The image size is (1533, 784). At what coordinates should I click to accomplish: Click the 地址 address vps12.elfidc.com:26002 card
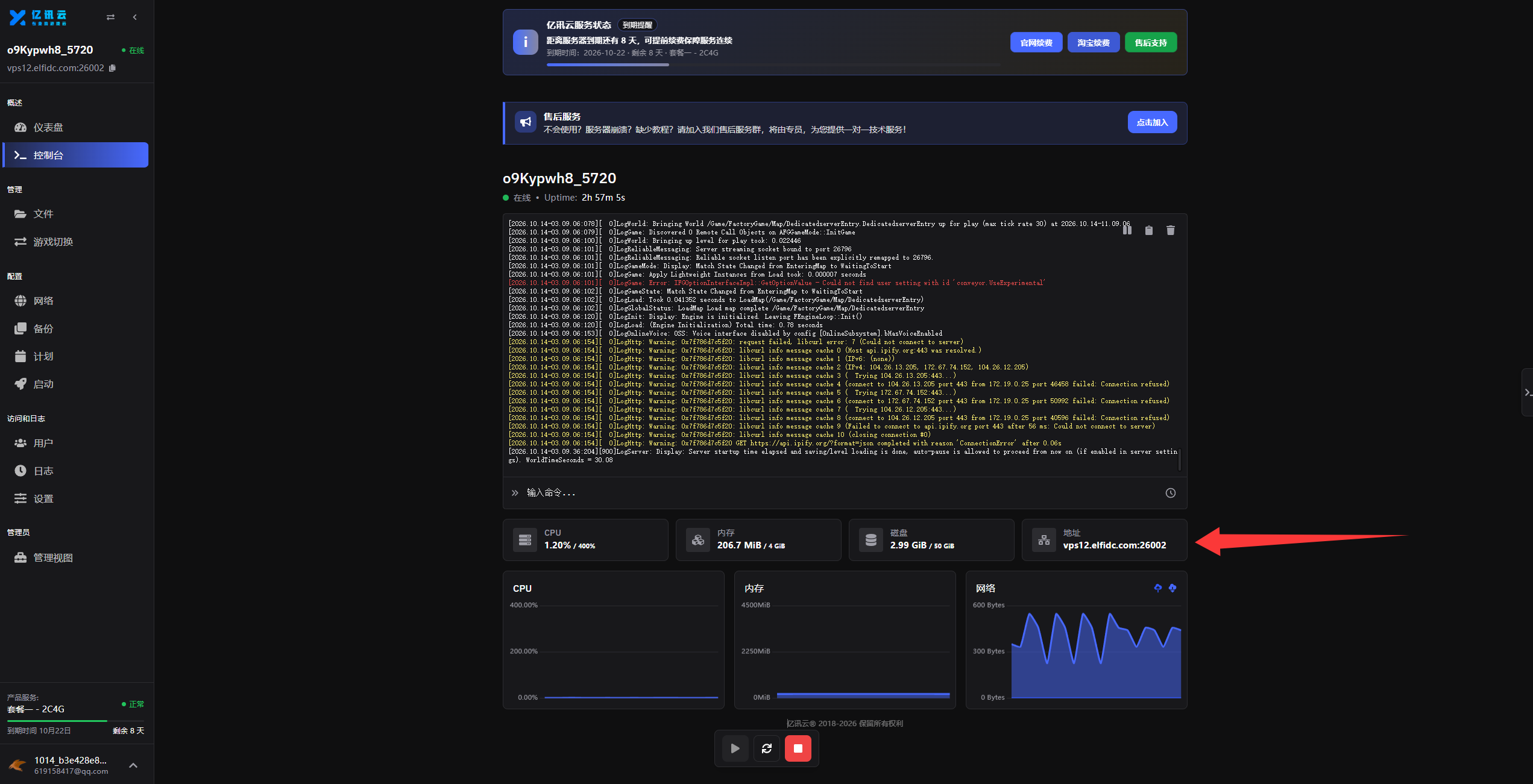pos(1104,540)
